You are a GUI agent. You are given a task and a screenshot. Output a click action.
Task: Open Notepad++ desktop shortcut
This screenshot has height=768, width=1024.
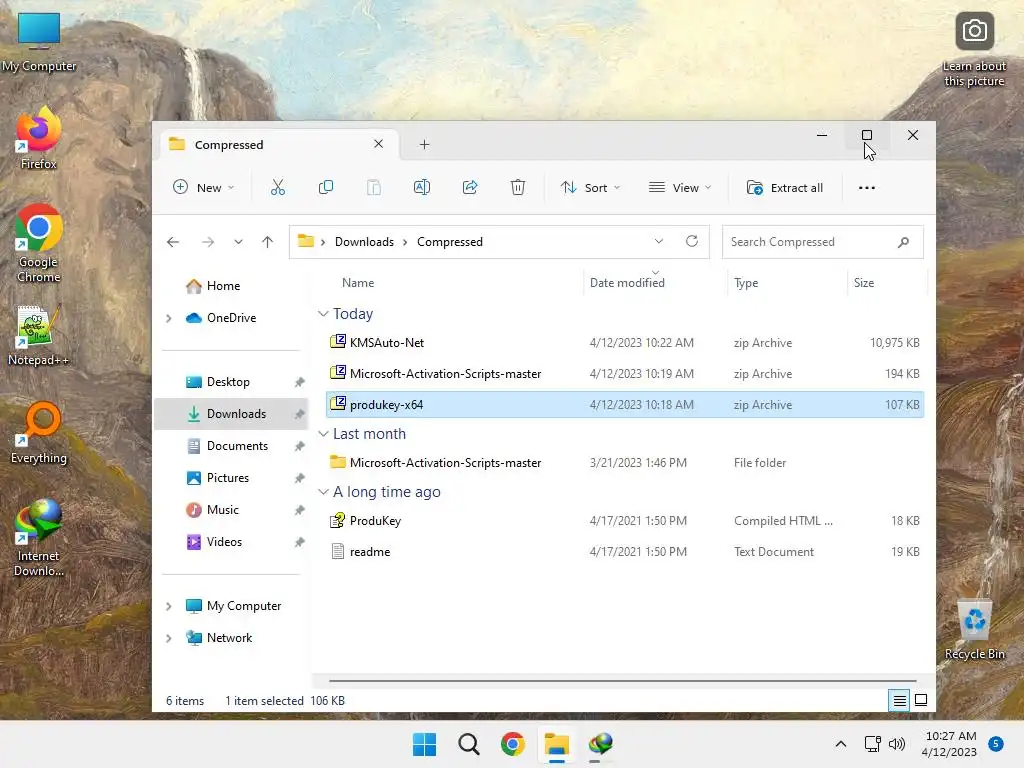coord(38,334)
